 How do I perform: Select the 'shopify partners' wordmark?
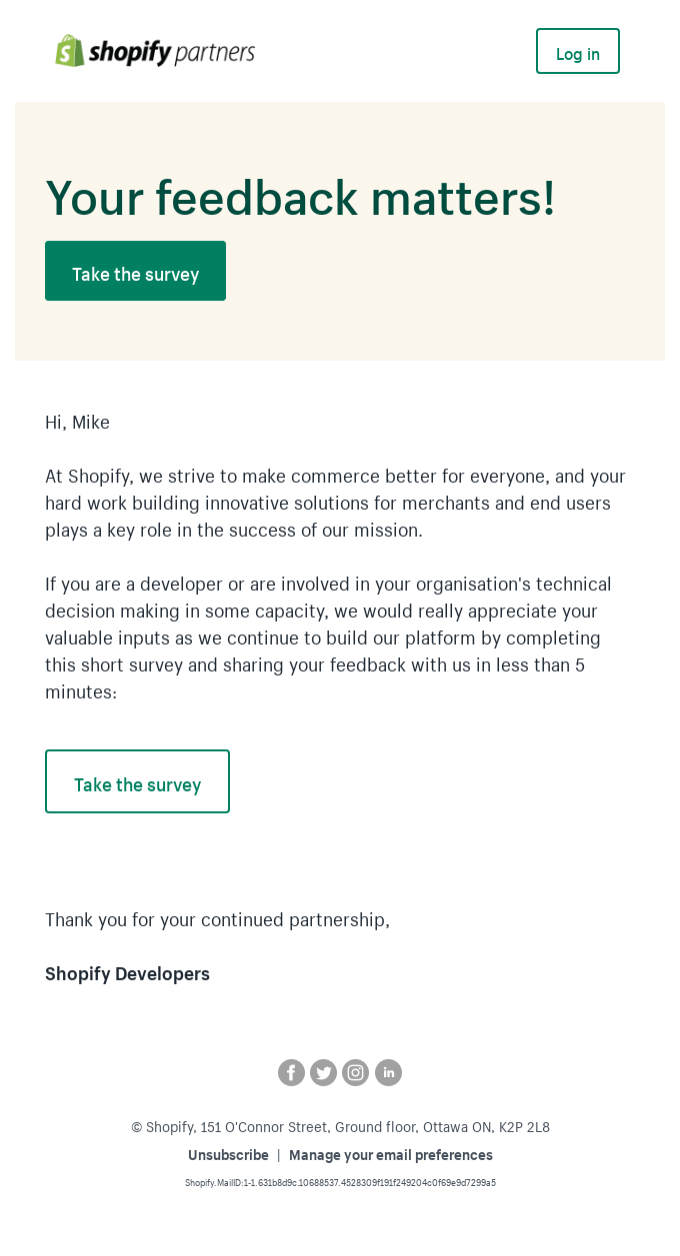point(170,51)
